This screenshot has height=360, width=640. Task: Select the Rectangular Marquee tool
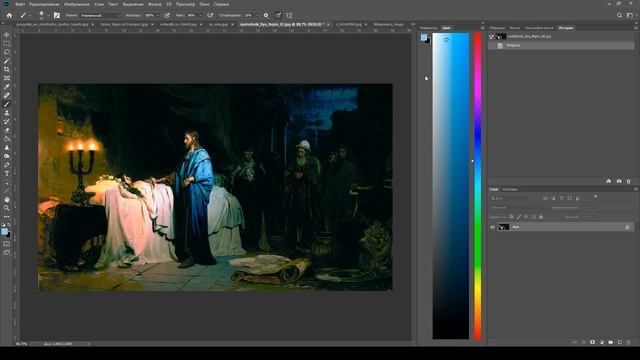click(7, 44)
